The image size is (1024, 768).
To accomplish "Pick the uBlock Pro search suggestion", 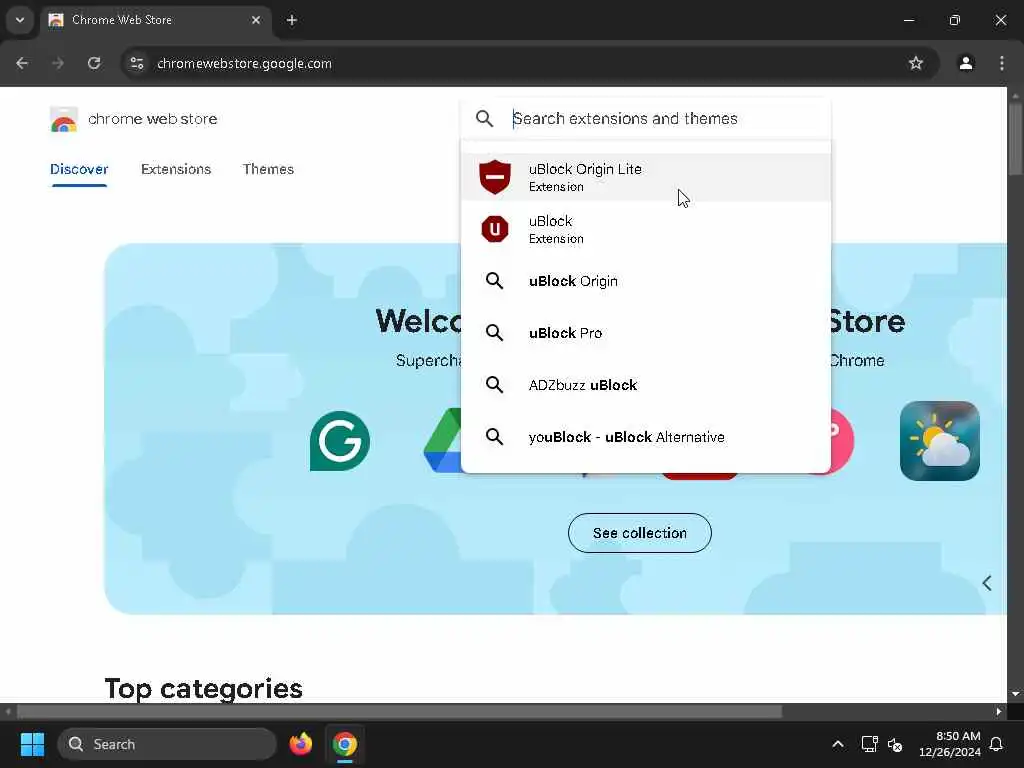I will coord(646,333).
